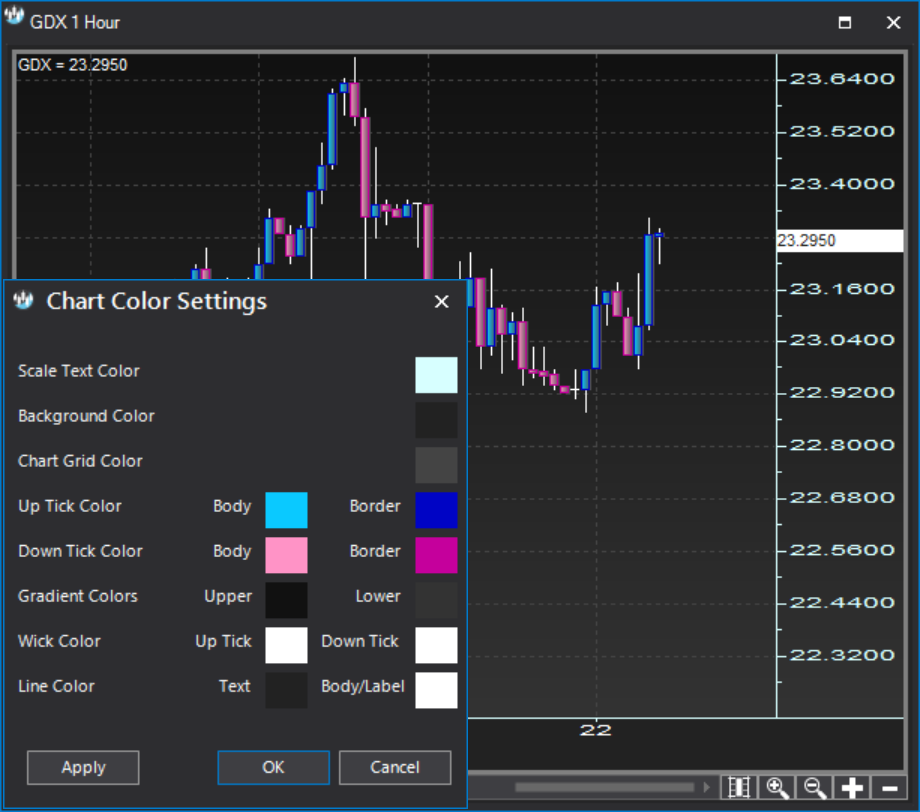
Task: Pick the Wick Up Tick color swatch
Action: pos(286,645)
